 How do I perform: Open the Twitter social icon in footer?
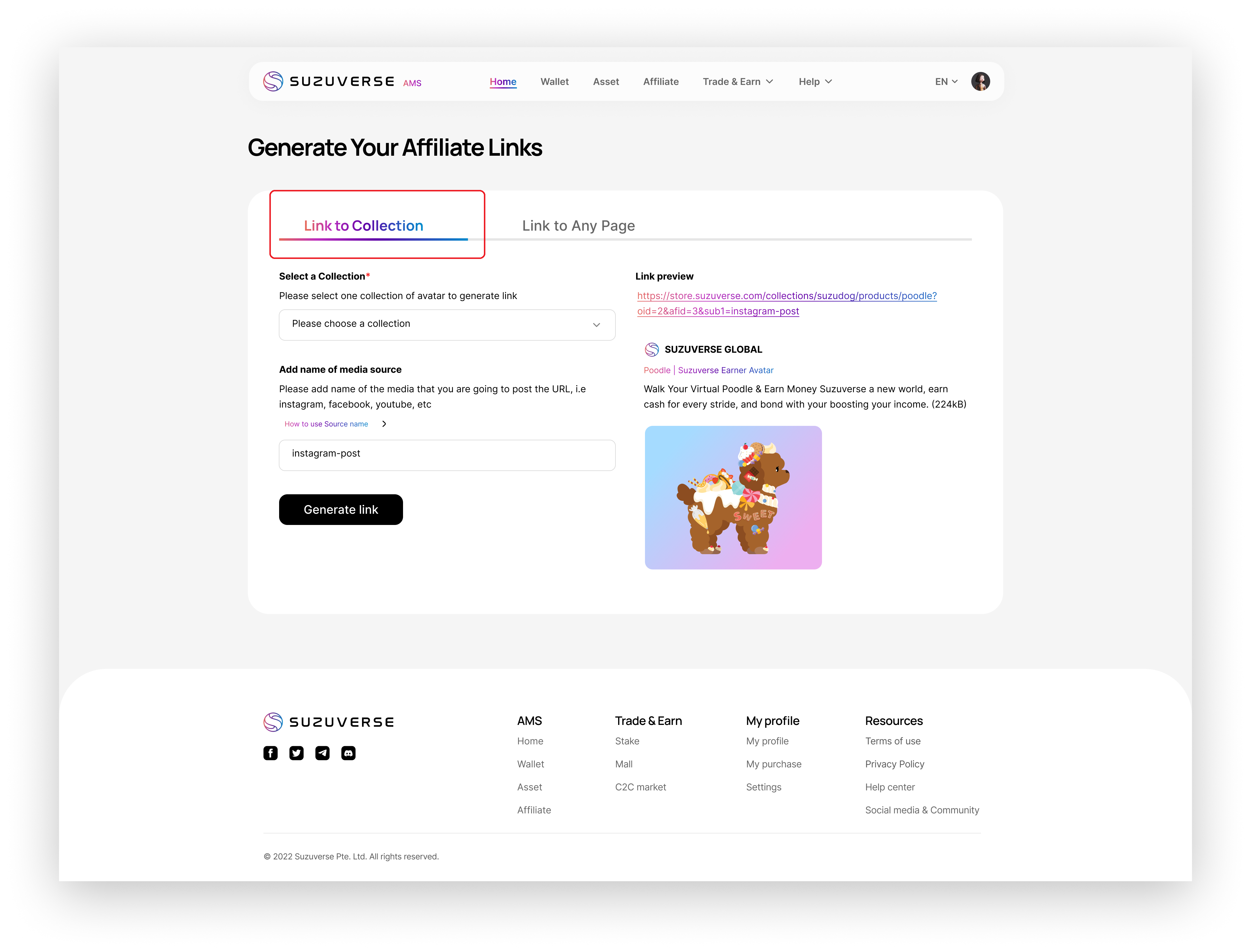(x=297, y=753)
